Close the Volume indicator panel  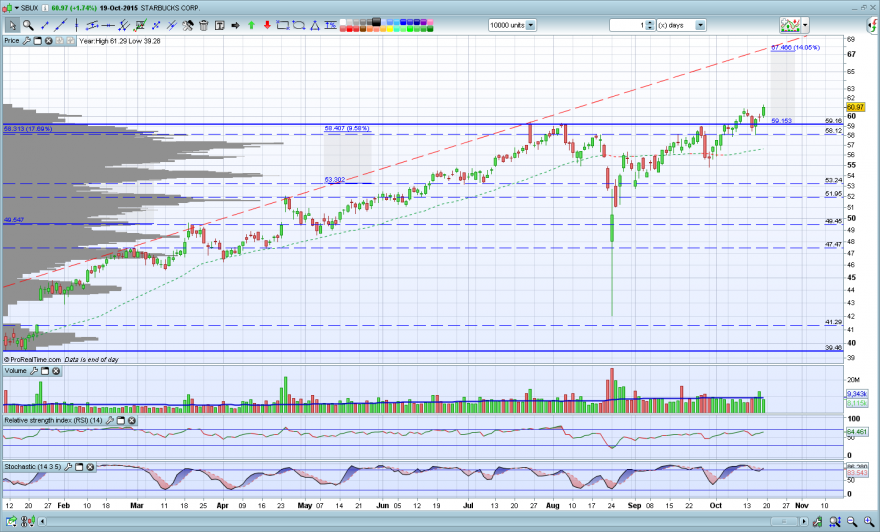[56, 371]
